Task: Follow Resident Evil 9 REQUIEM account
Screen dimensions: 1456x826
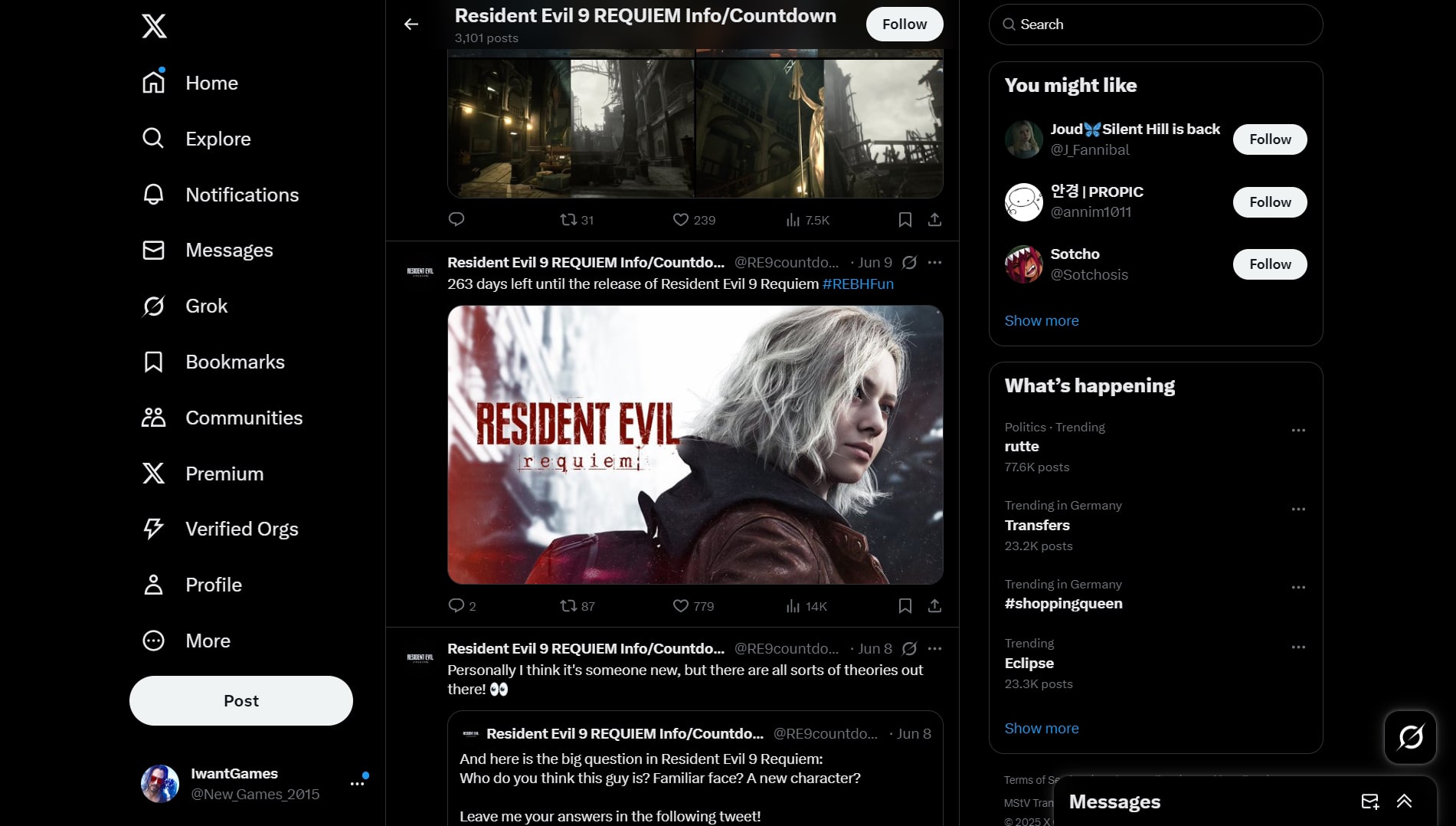Action: point(905,25)
